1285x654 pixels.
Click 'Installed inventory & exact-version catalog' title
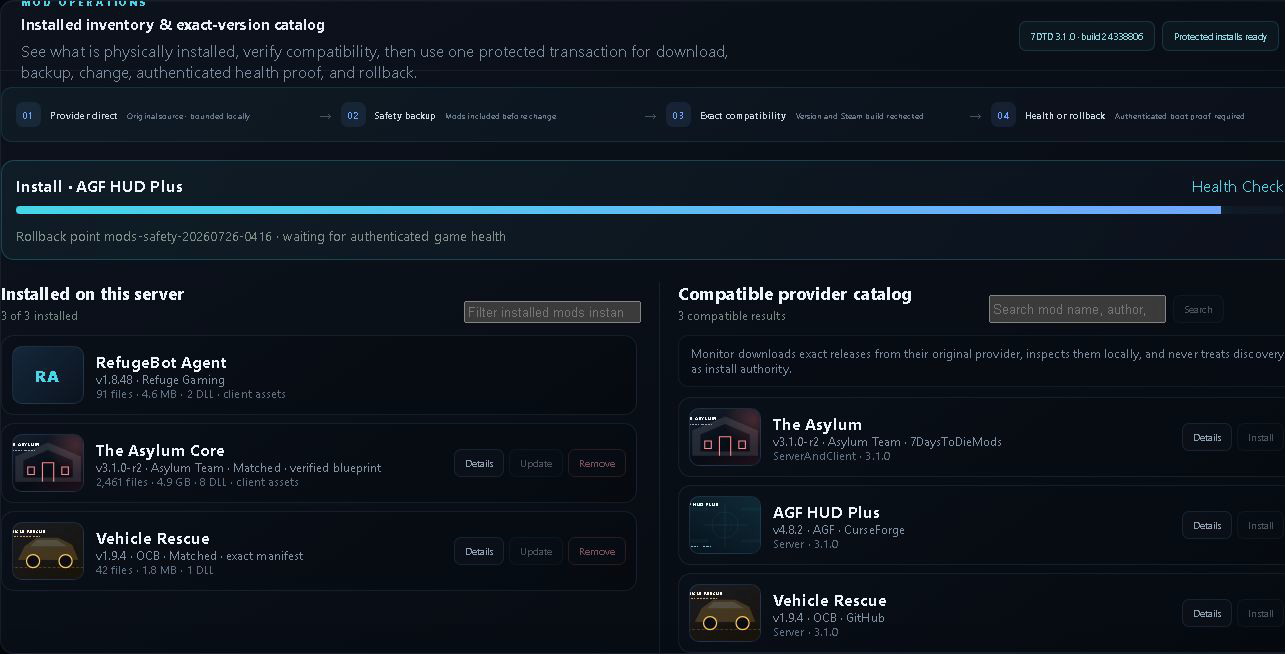pyautogui.click(x=173, y=25)
